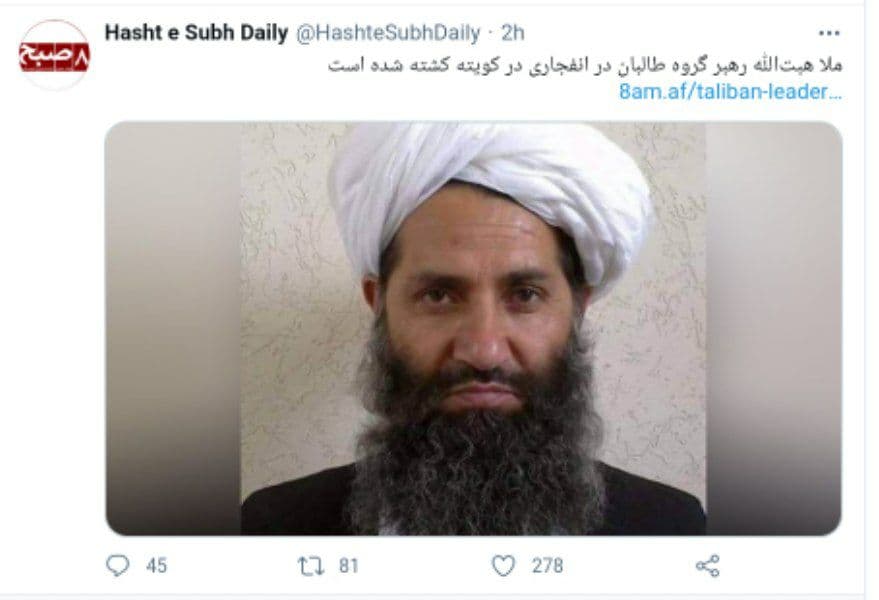
Task: View the 278 likes count
Action: tap(547, 566)
